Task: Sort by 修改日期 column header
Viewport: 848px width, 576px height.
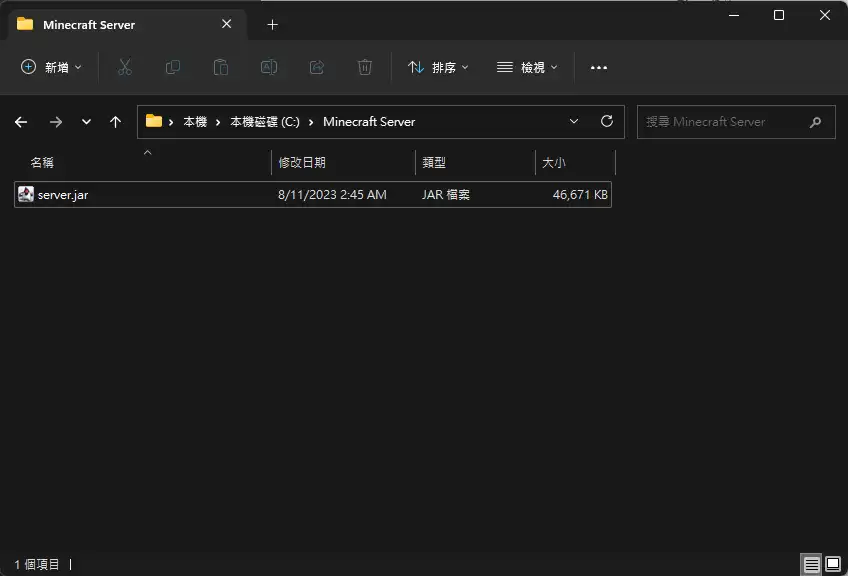Action: 343,162
